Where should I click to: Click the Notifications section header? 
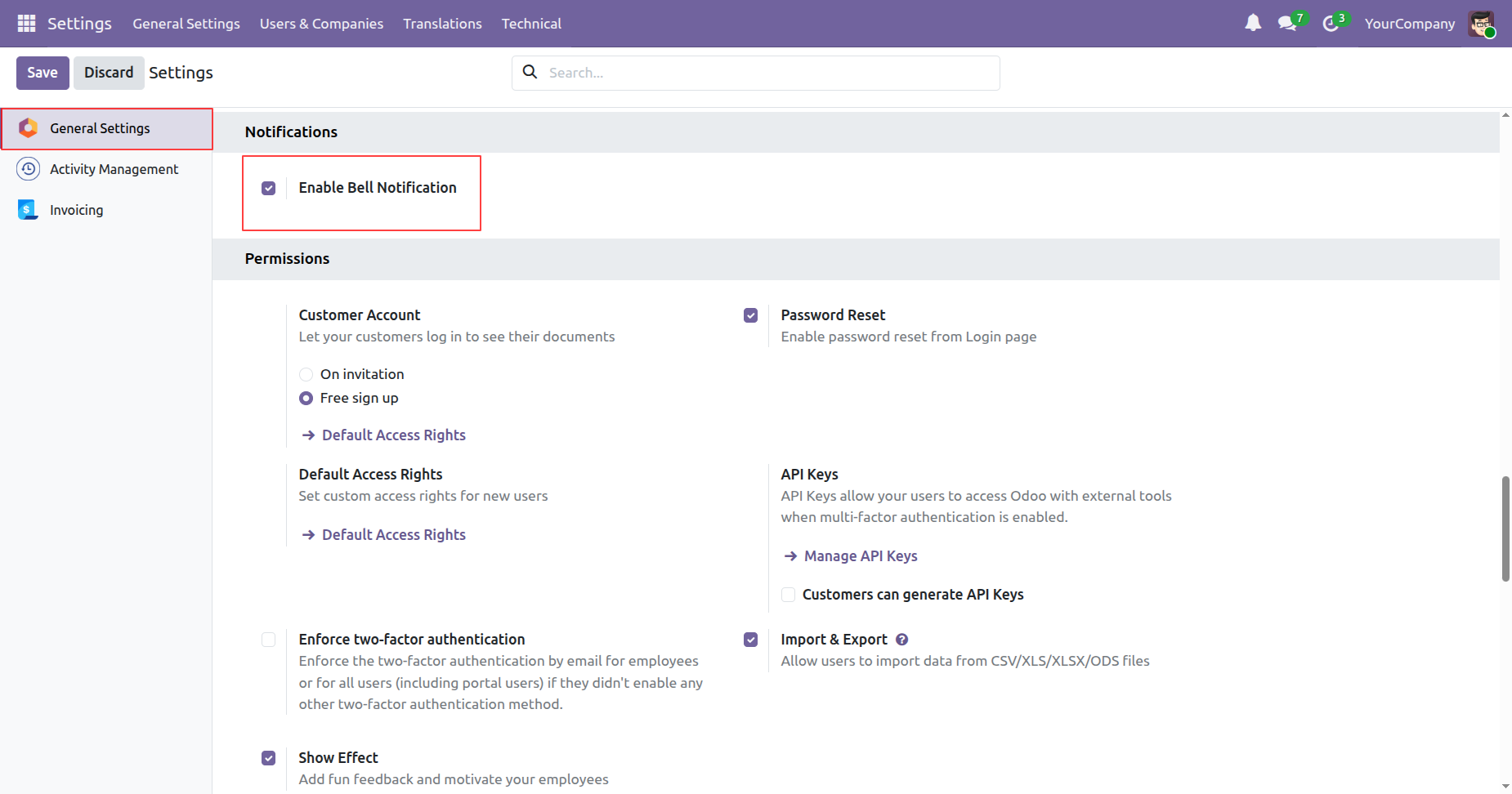[x=291, y=132]
